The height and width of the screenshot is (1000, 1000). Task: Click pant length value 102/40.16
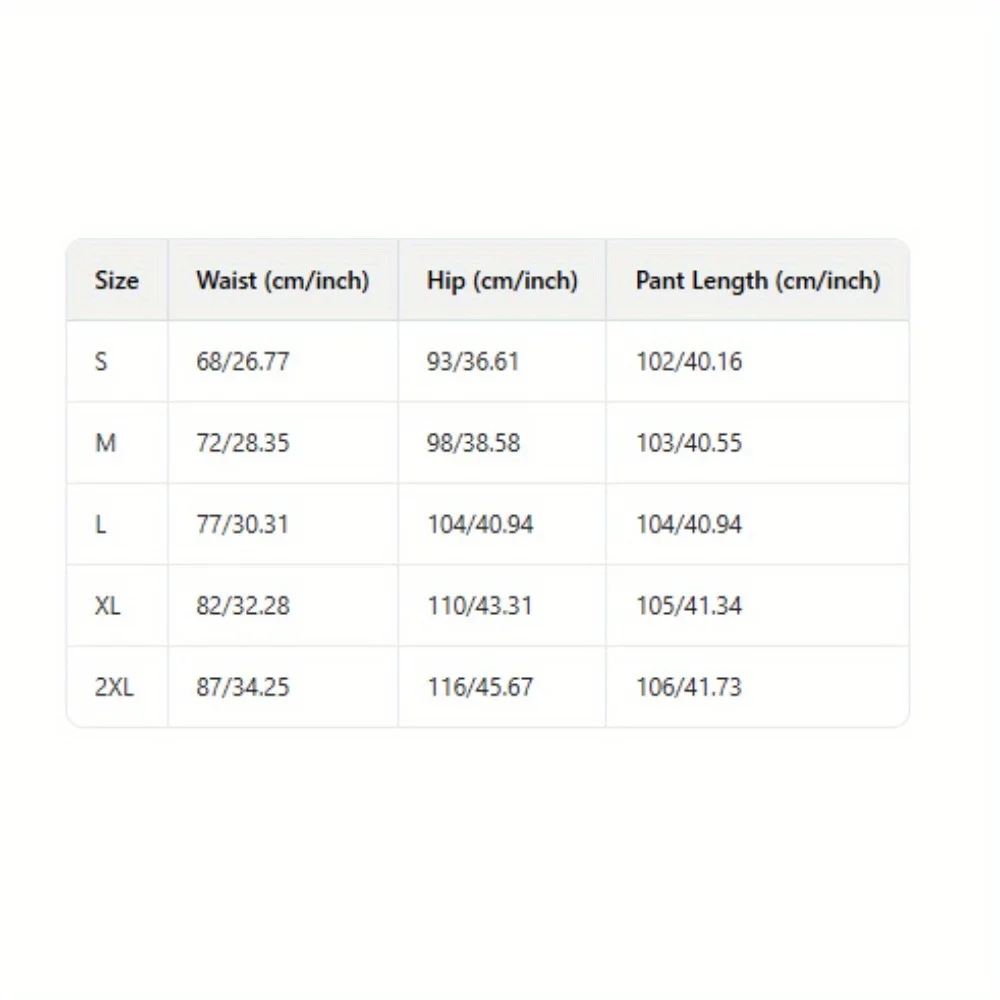pos(689,362)
